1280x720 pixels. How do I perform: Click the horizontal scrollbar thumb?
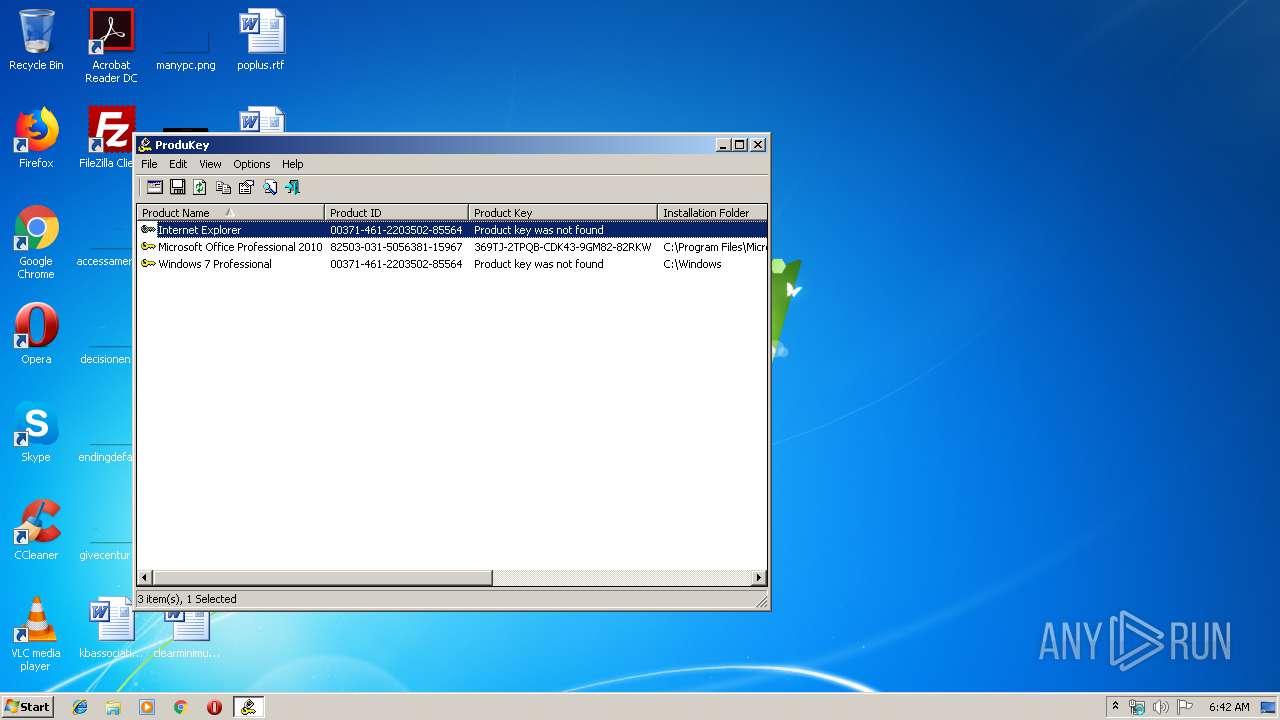pos(322,578)
